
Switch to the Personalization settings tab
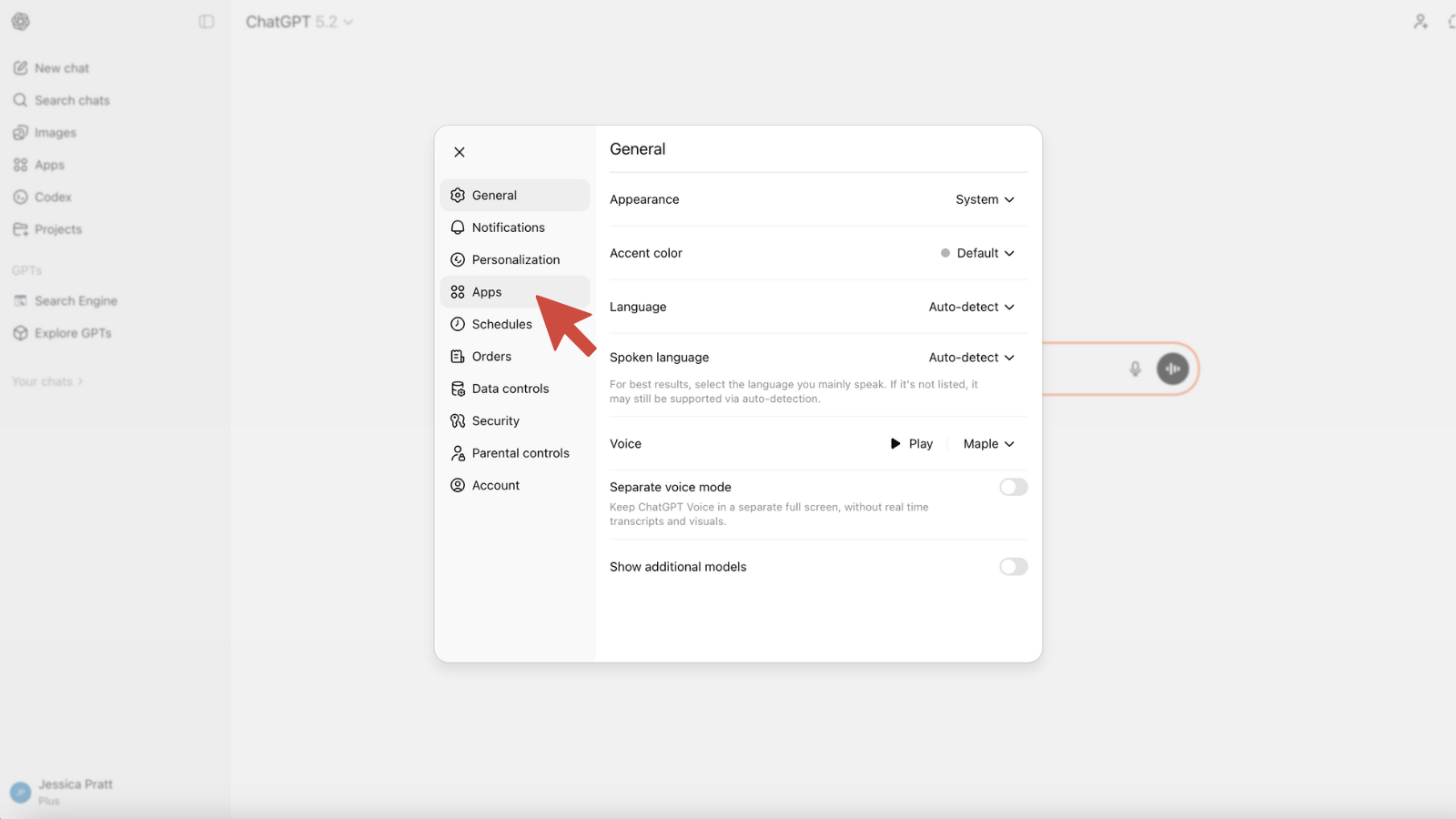pyautogui.click(x=515, y=260)
